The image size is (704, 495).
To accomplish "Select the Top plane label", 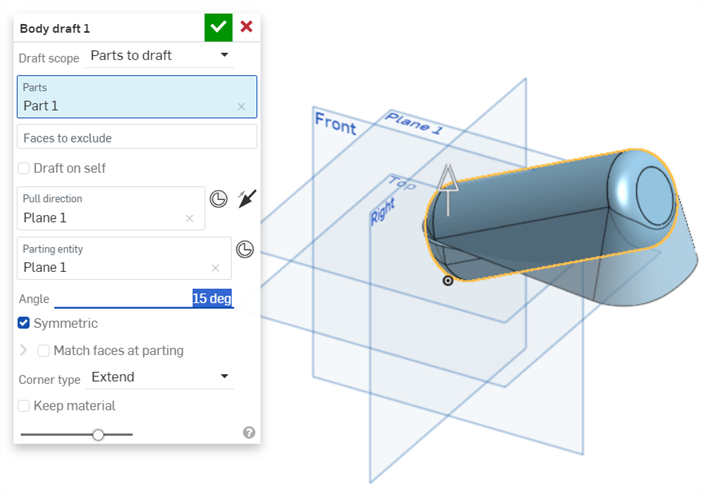I will 402,182.
